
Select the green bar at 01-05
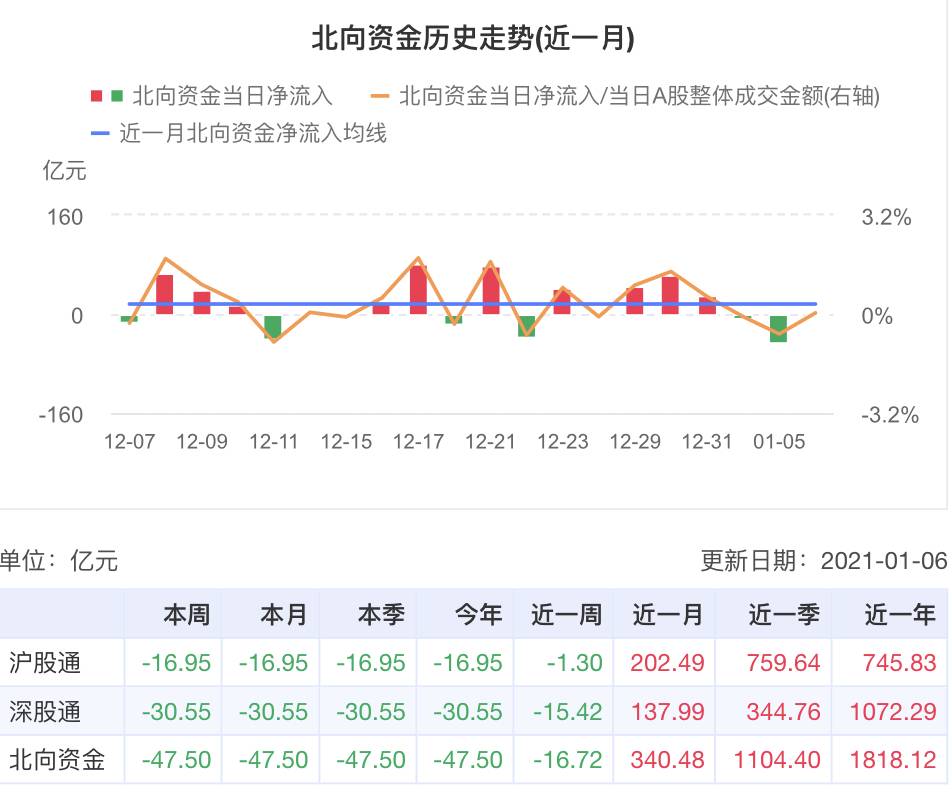778,329
